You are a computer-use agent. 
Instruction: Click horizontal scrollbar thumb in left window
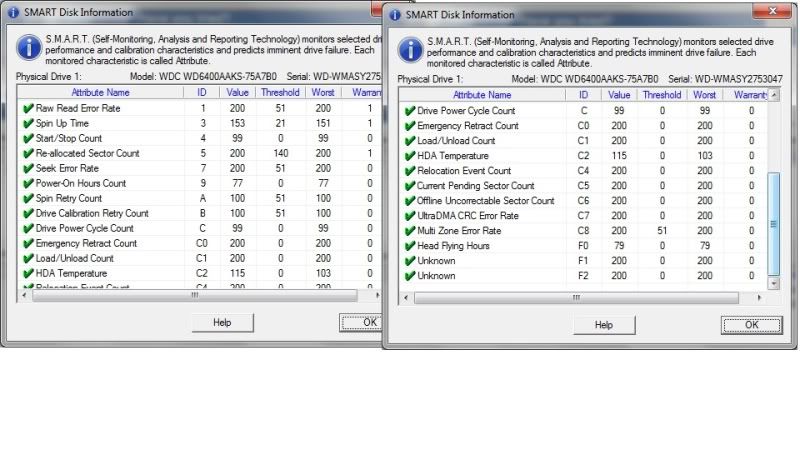[194, 295]
